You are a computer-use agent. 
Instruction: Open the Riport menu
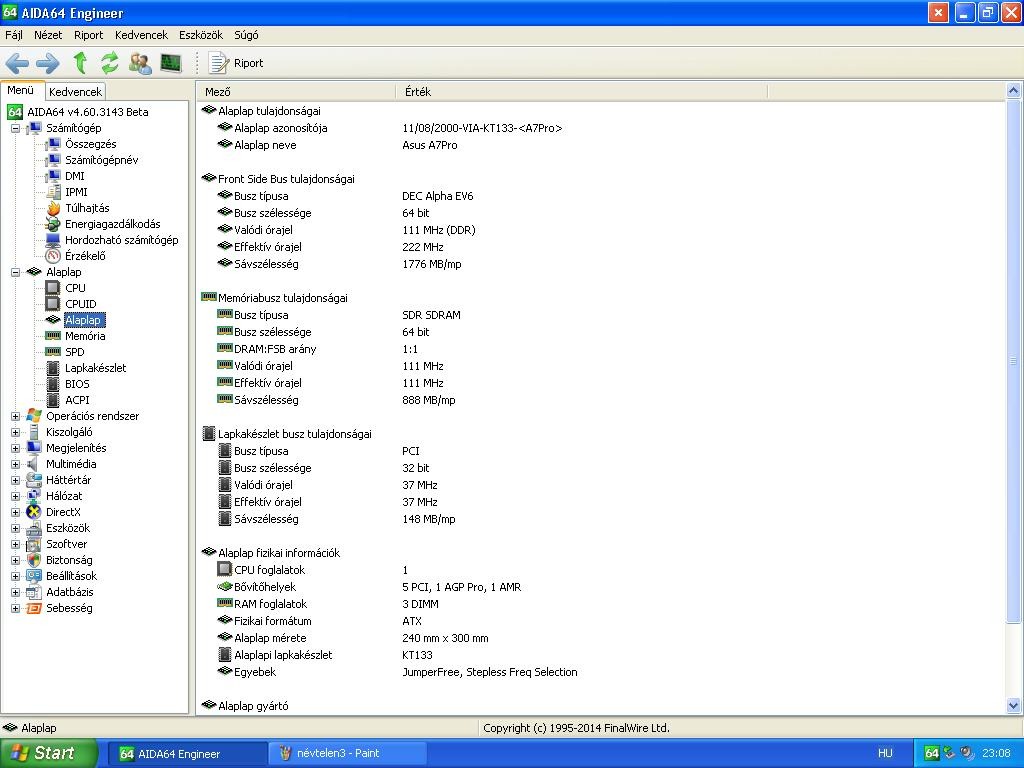point(88,35)
